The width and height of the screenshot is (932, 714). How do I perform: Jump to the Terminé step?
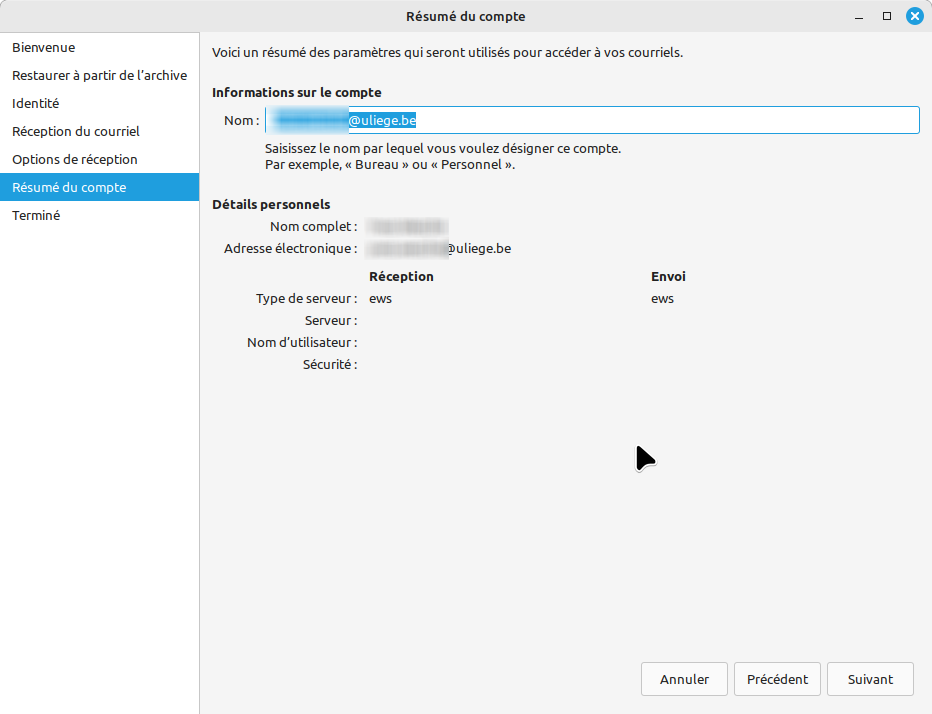36,215
